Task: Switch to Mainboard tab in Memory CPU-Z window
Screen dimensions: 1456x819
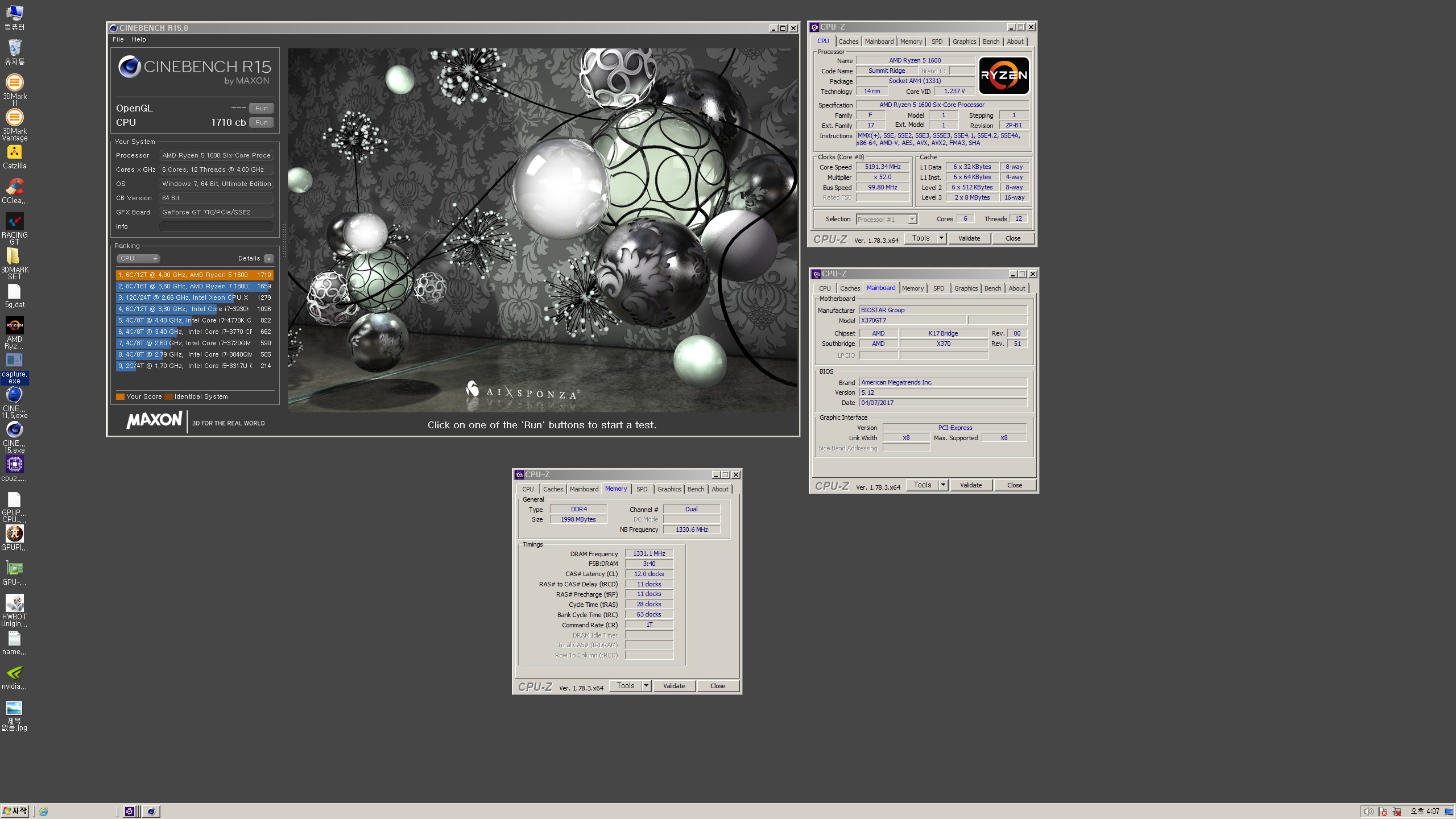Action: click(584, 489)
